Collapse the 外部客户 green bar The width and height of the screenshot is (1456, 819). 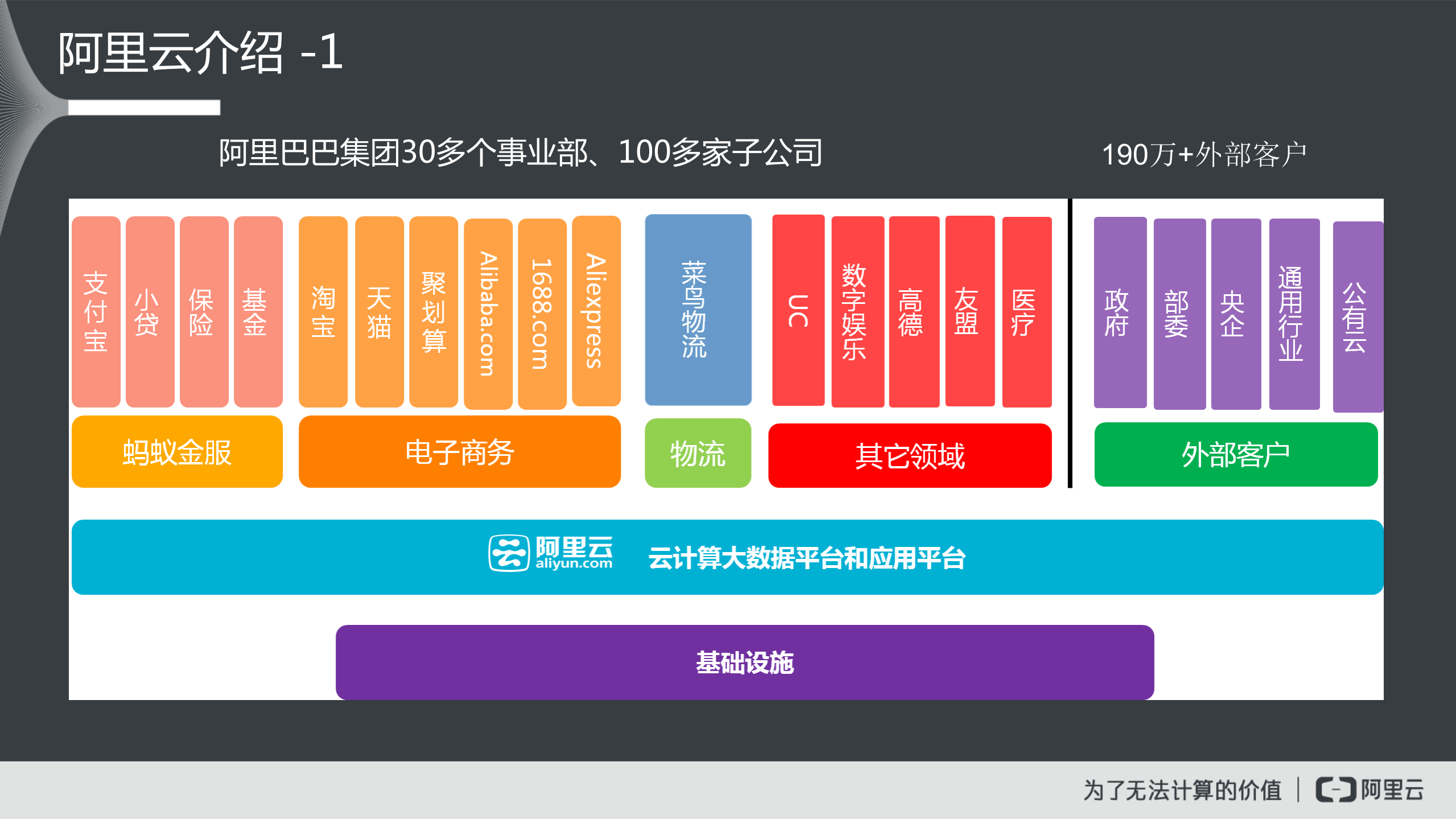click(x=1238, y=454)
